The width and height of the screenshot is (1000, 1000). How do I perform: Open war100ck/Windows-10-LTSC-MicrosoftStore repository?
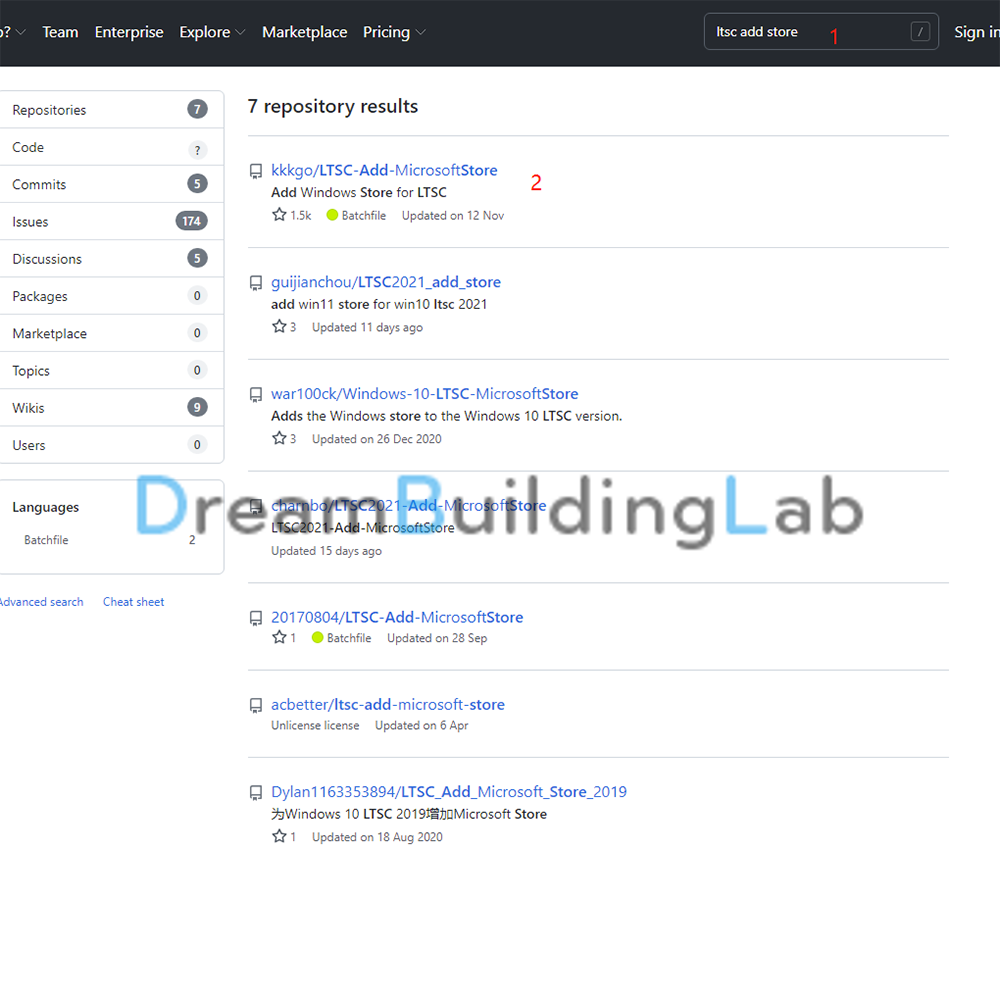(x=425, y=393)
